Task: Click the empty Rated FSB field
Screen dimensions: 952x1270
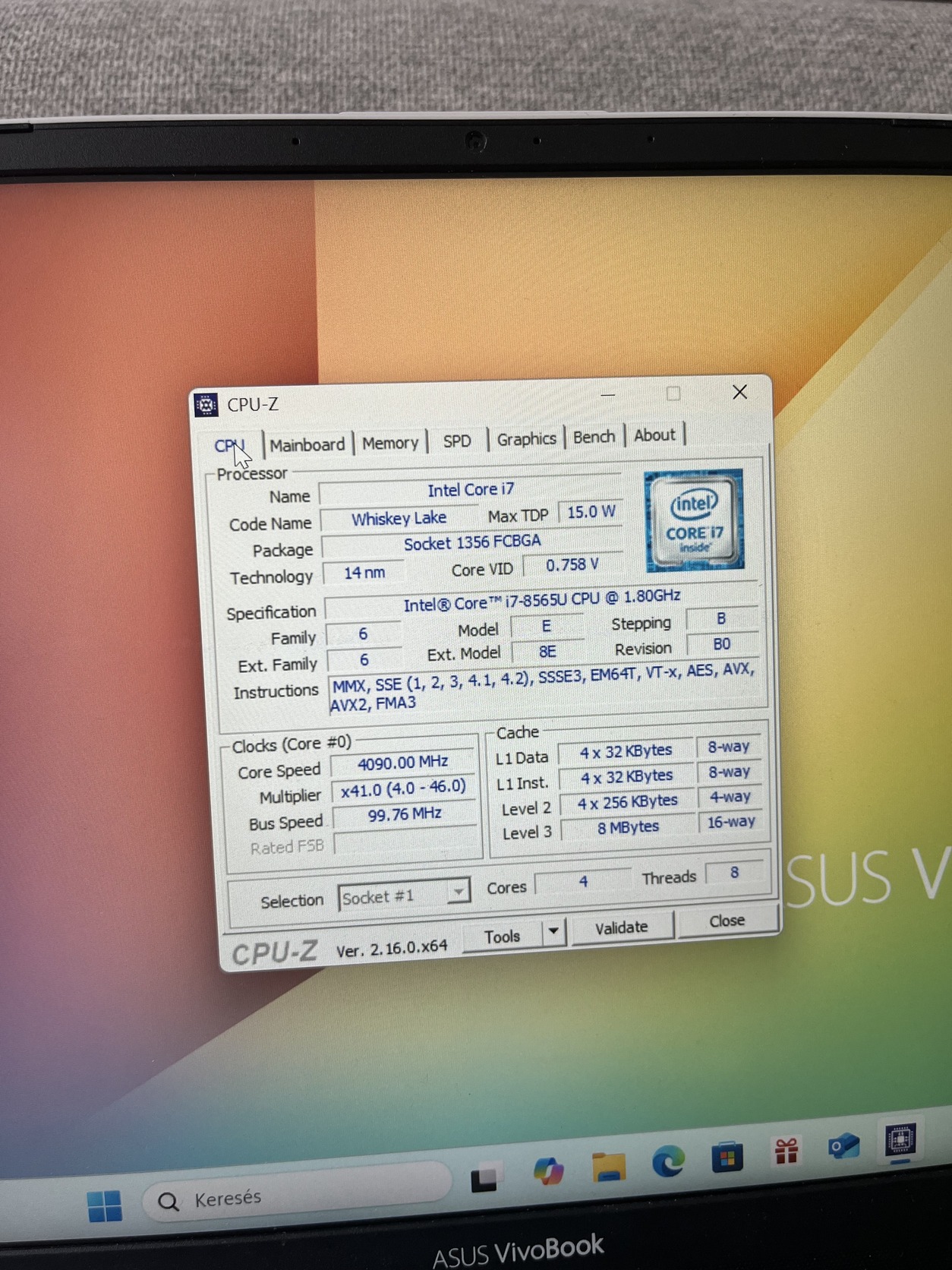Action: point(406,842)
